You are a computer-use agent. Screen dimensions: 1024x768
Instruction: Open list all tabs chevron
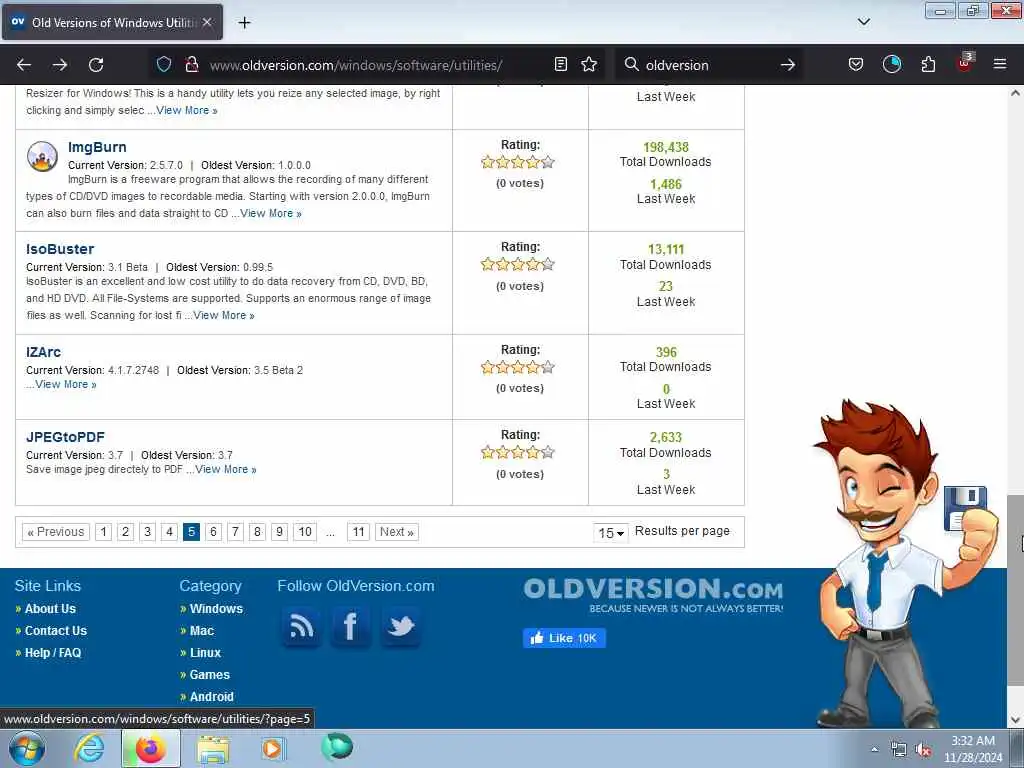point(863,22)
